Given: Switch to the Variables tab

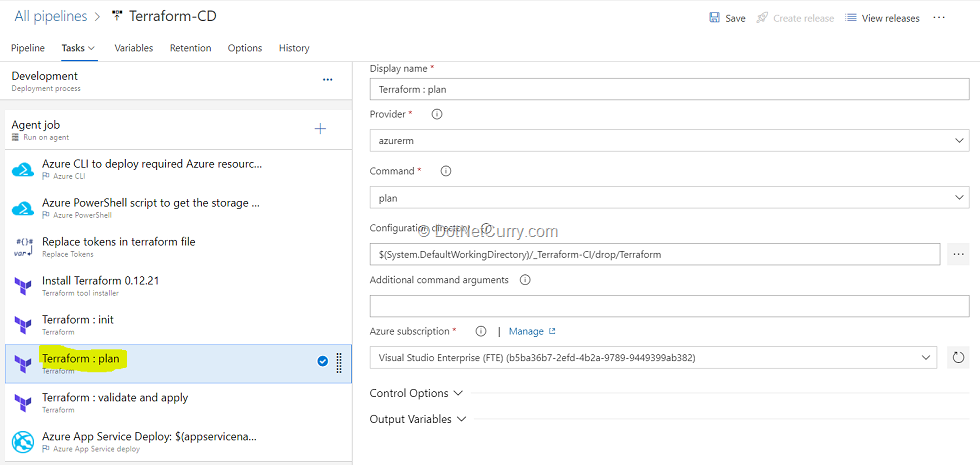Looking at the screenshot, I should 134,48.
